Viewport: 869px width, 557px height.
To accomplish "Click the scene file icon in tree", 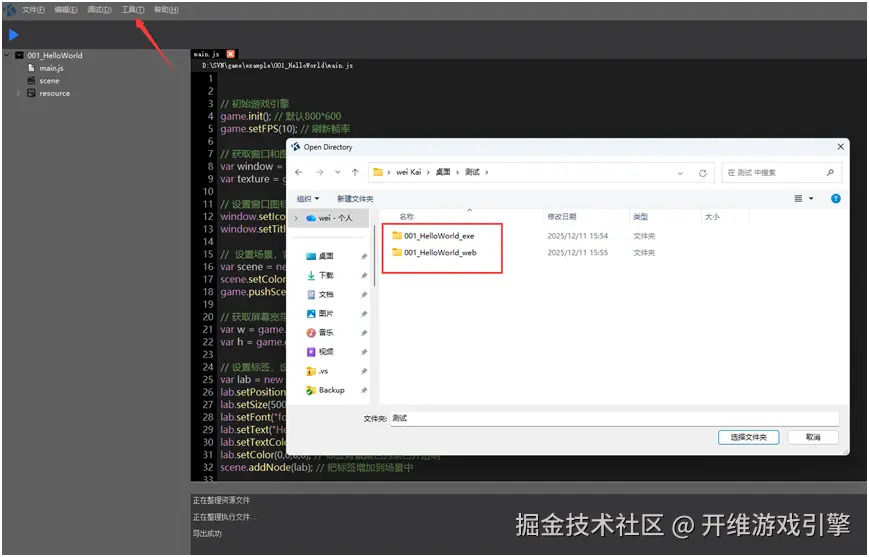I will click(31, 80).
